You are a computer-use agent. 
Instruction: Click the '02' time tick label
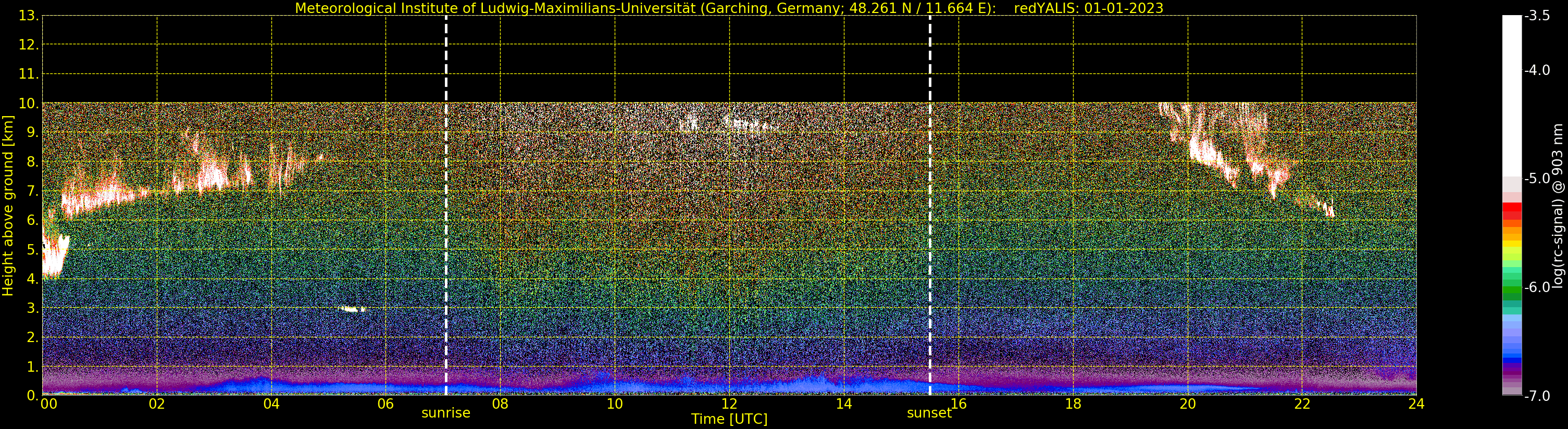click(157, 404)
